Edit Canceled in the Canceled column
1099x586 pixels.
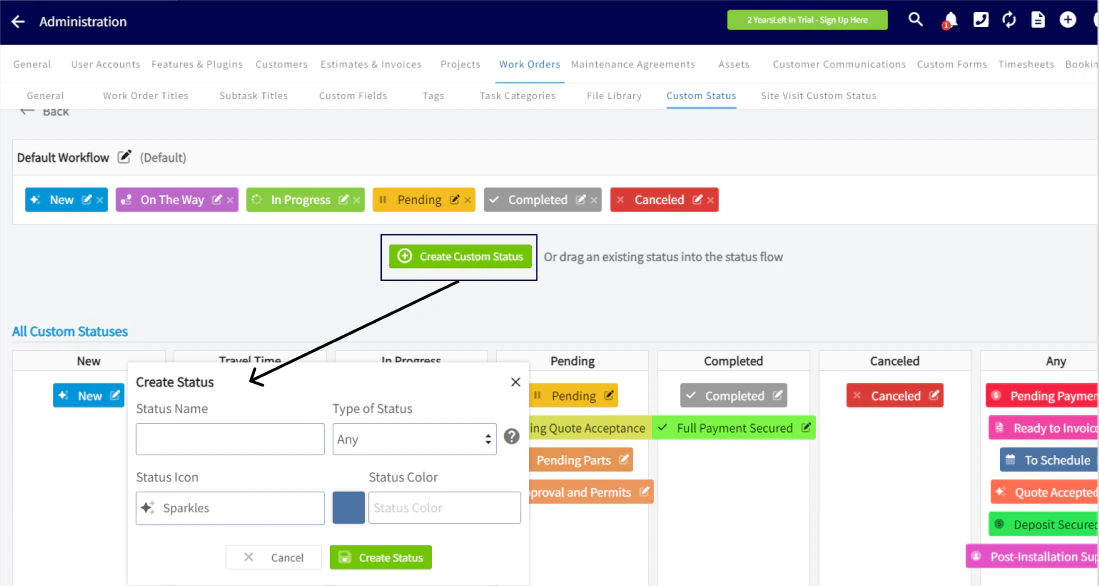point(934,395)
